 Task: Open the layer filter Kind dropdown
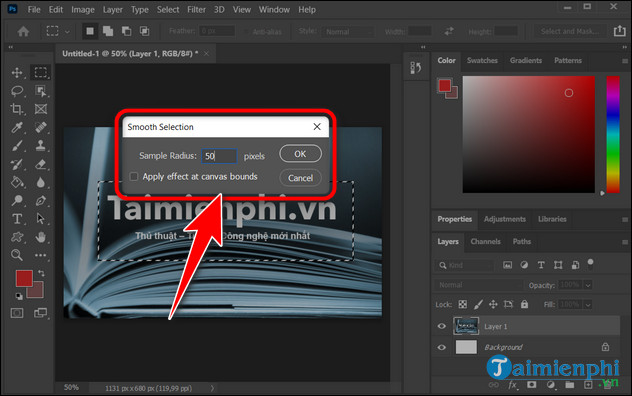[464, 265]
